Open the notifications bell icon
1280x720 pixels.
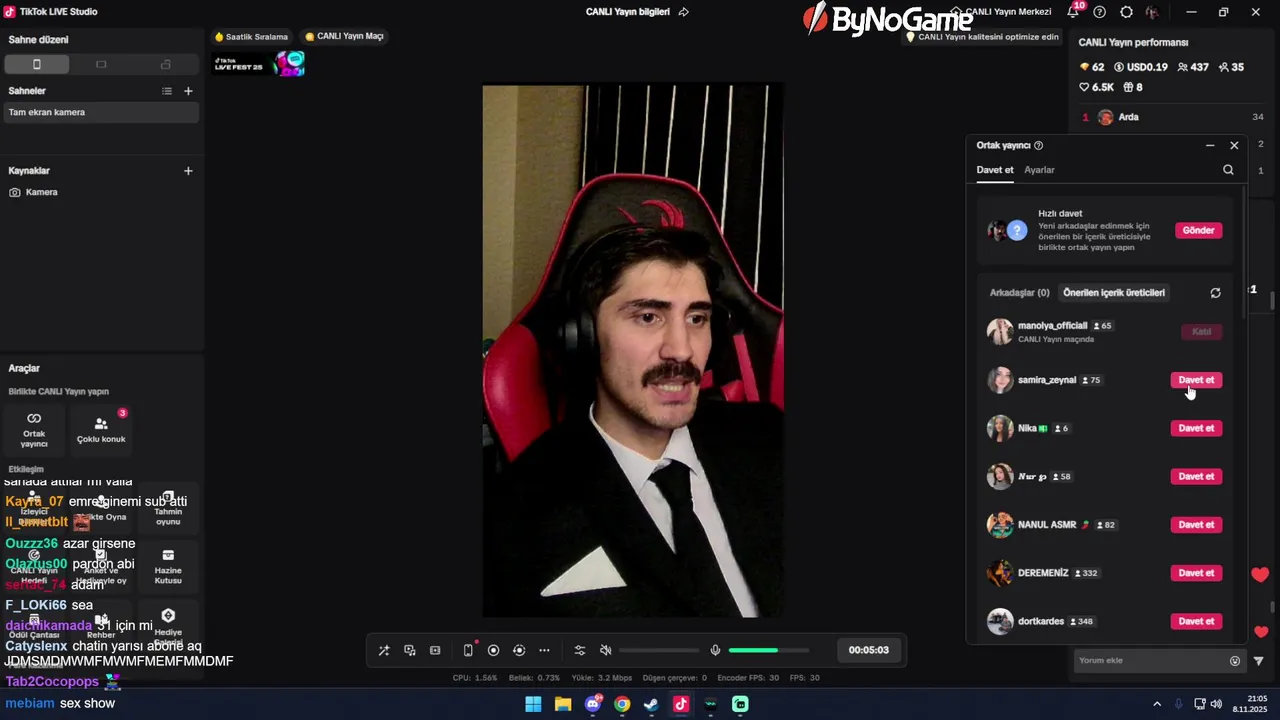[1073, 12]
